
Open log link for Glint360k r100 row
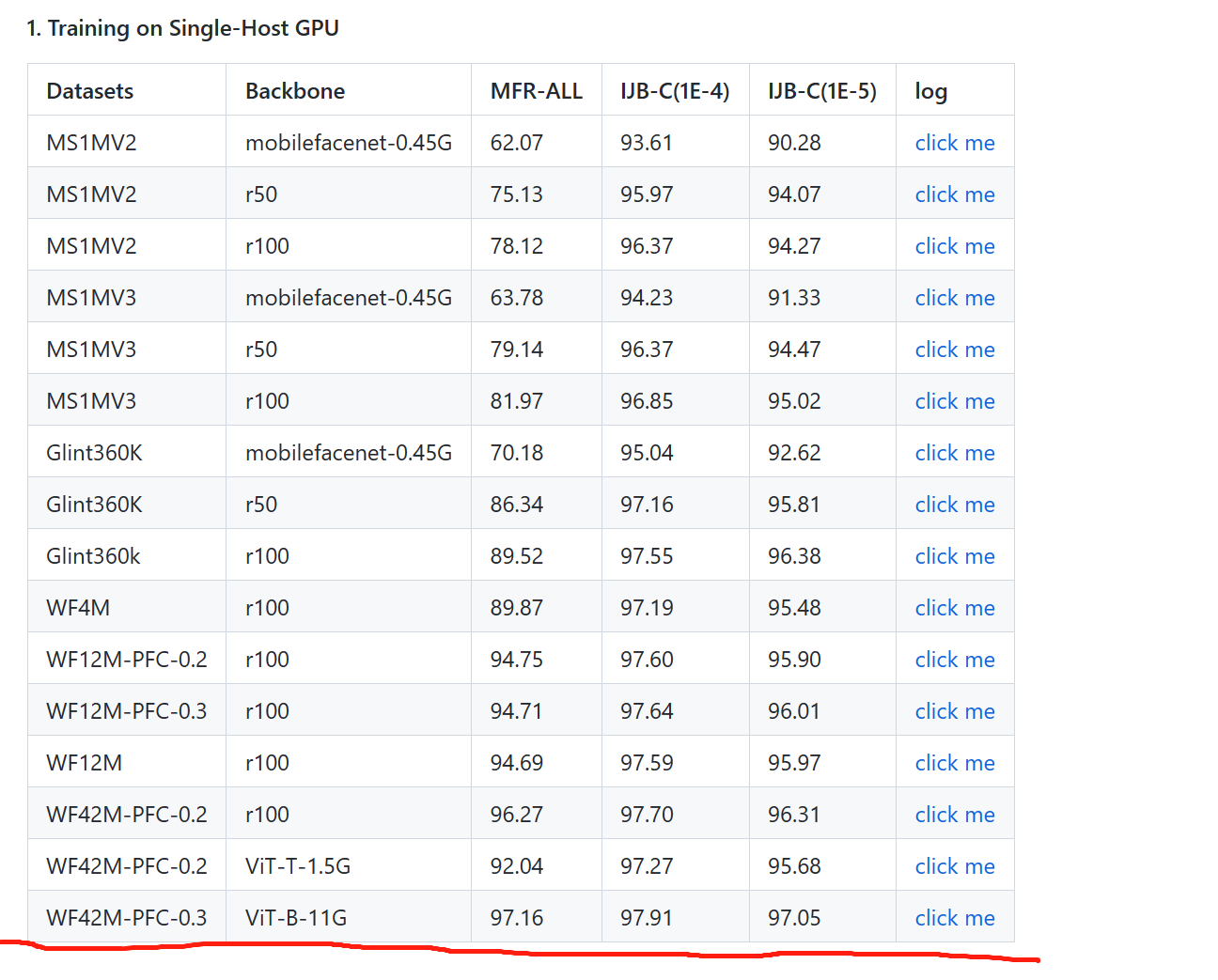955,555
